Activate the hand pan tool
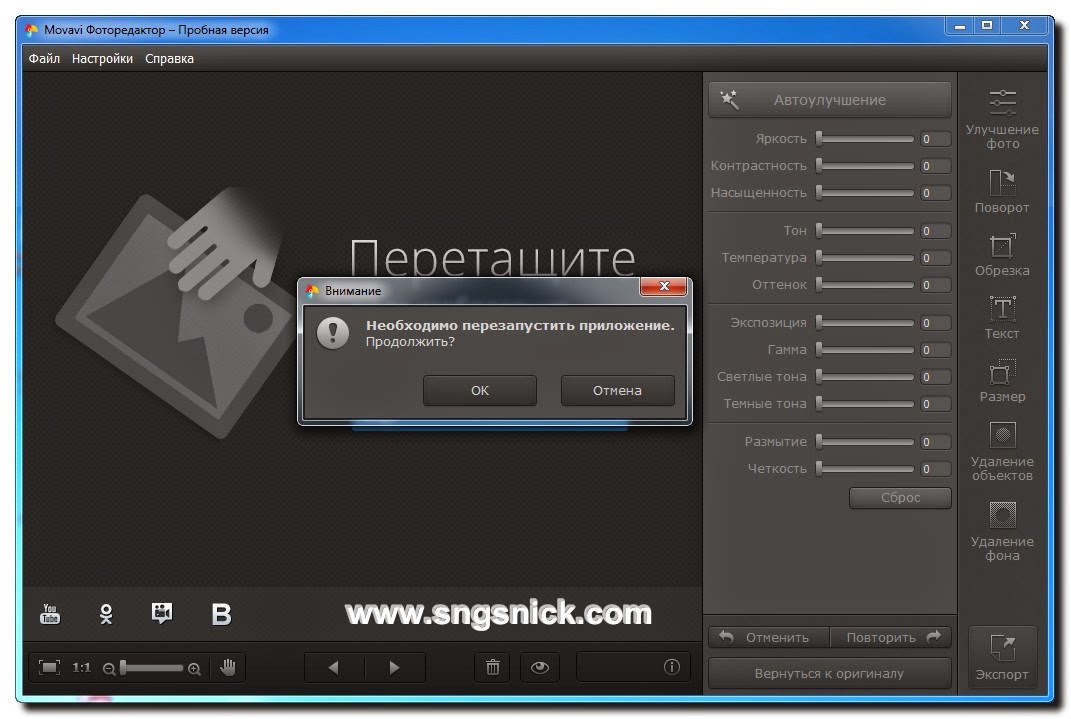This screenshot has width=1071, height=719. [228, 667]
